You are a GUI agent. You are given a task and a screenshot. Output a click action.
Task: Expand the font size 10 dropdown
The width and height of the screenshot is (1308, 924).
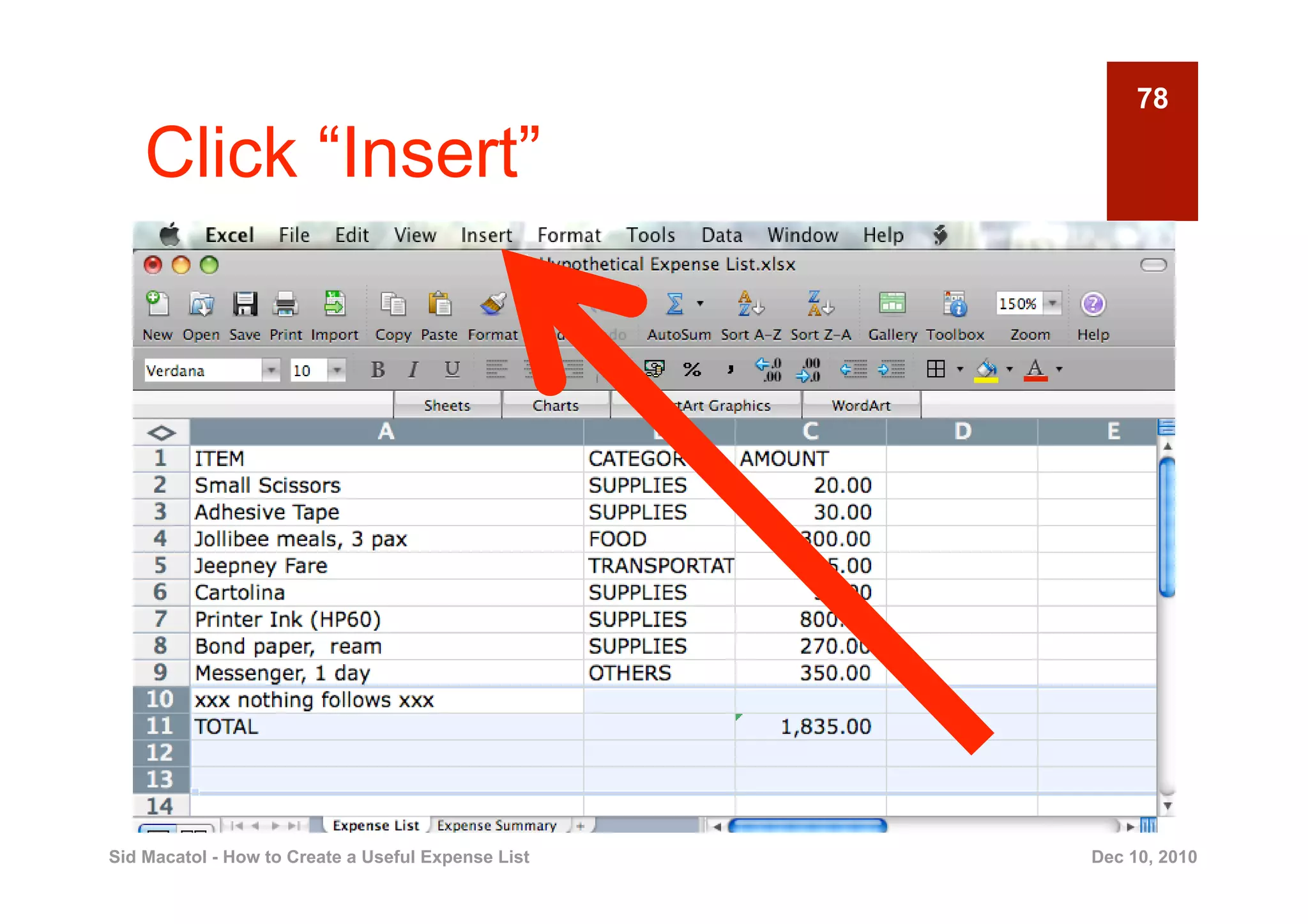(337, 370)
